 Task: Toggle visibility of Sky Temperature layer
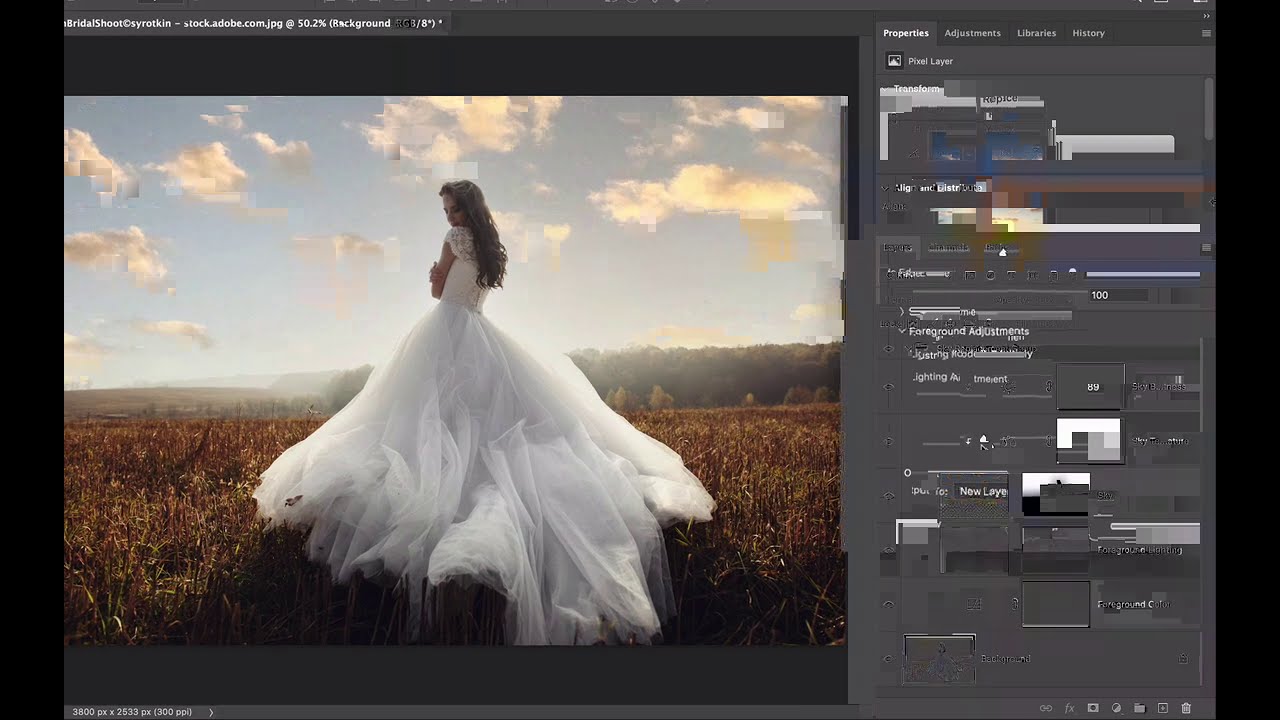click(888, 441)
